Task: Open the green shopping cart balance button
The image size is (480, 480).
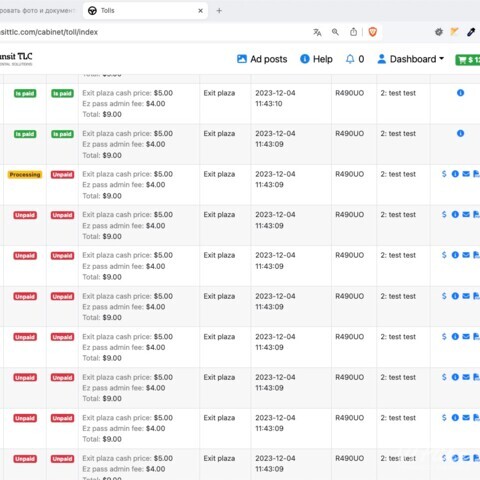Action: point(468,60)
